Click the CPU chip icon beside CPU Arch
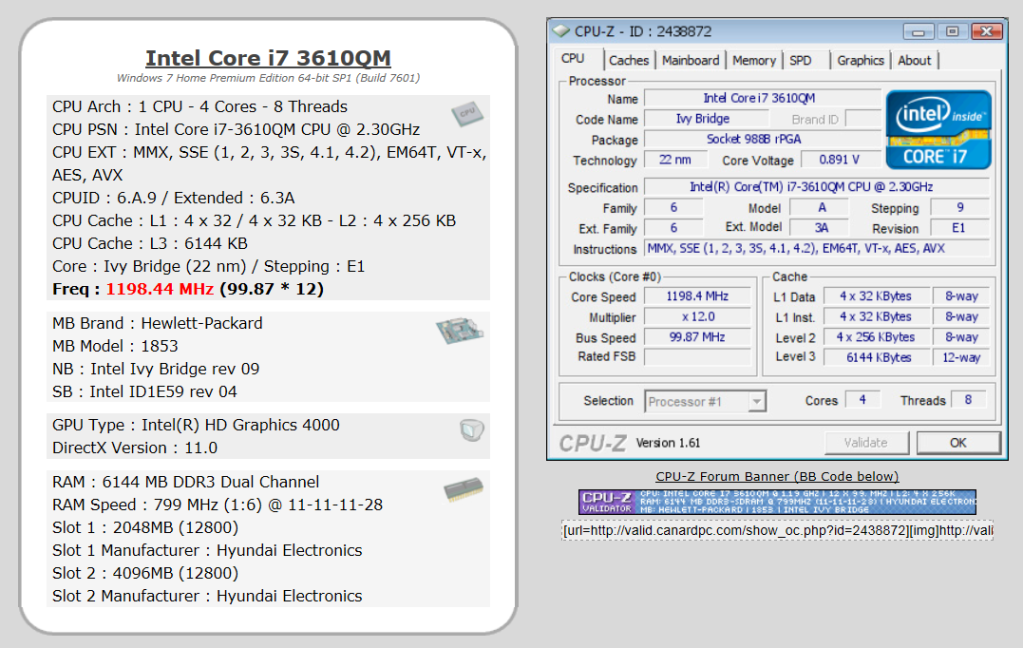The image size is (1023, 648). [467, 114]
